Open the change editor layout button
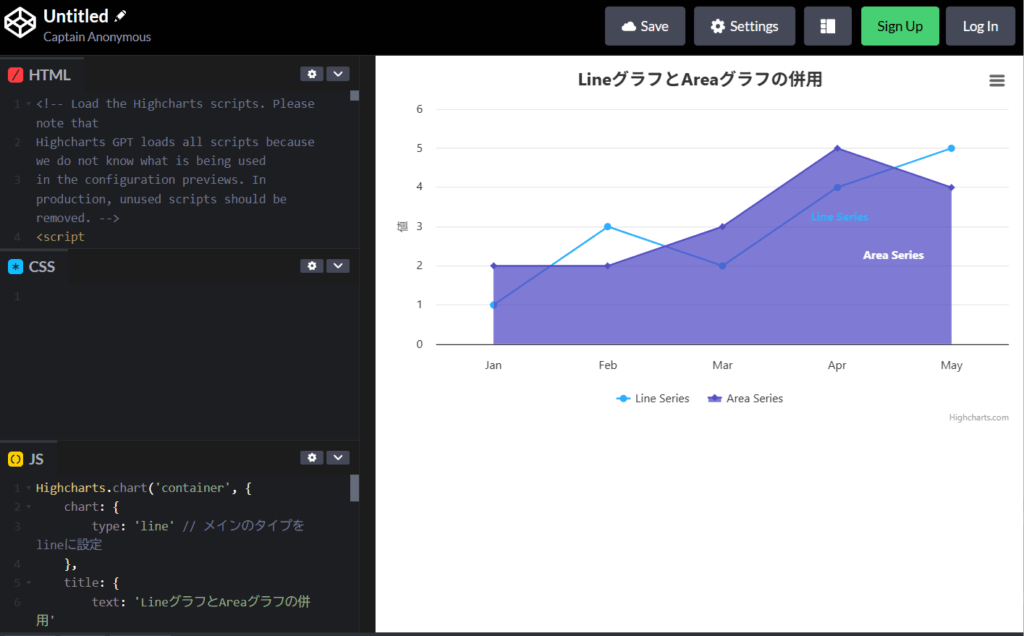Screen dimensions: 1024x636 [x=827, y=26]
